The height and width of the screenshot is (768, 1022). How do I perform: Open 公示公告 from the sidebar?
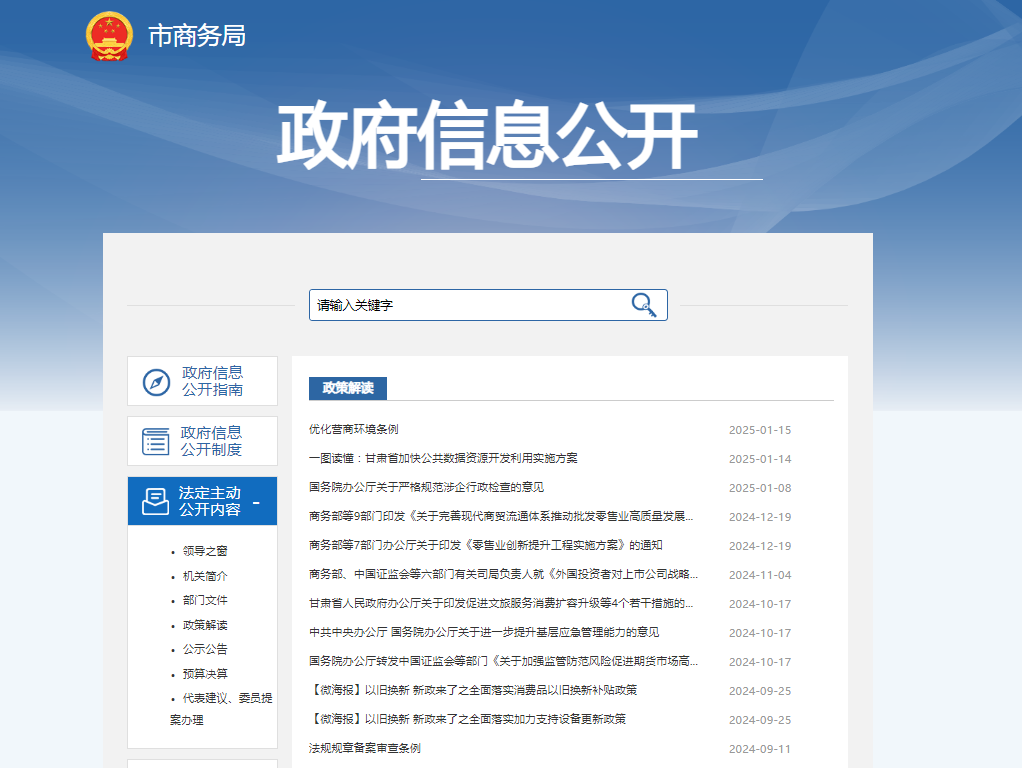point(205,649)
